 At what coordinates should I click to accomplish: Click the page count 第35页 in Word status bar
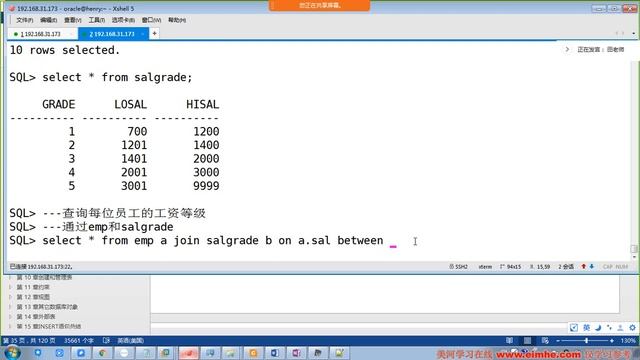pyautogui.click(x=29, y=340)
